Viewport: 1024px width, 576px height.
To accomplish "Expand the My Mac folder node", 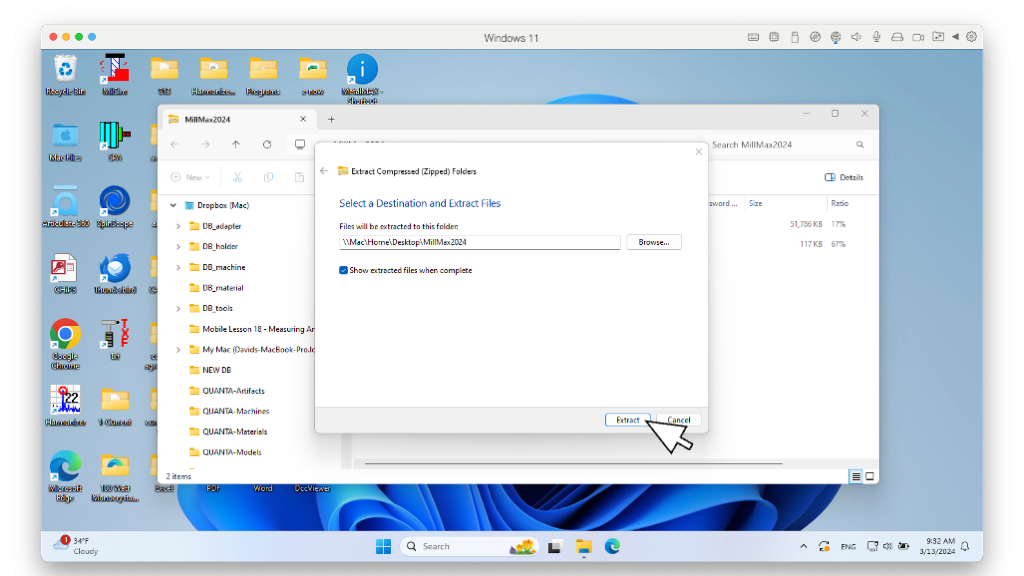I will pos(178,349).
